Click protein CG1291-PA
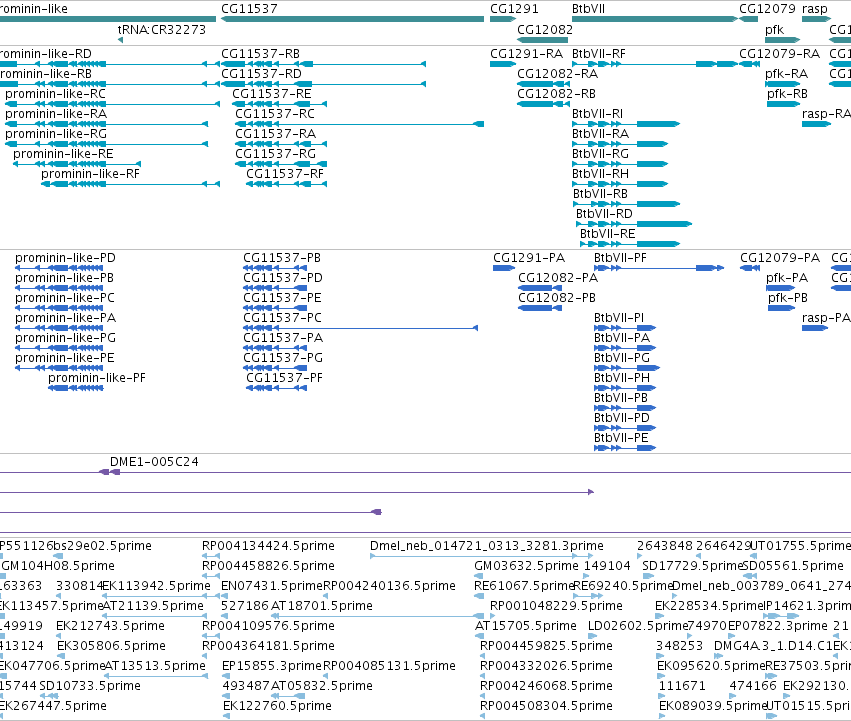 529,258
